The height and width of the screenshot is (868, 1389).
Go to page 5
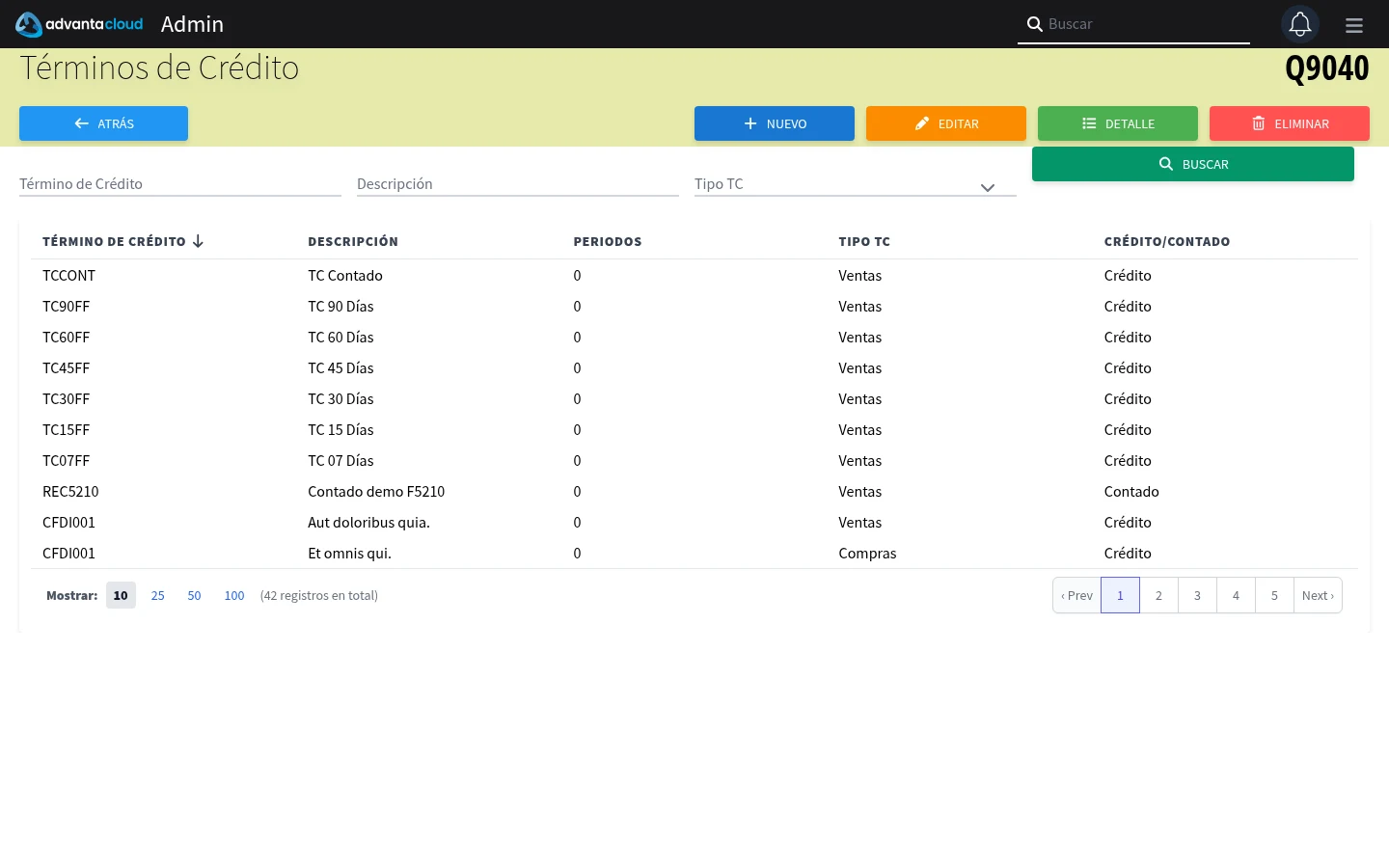(1274, 595)
